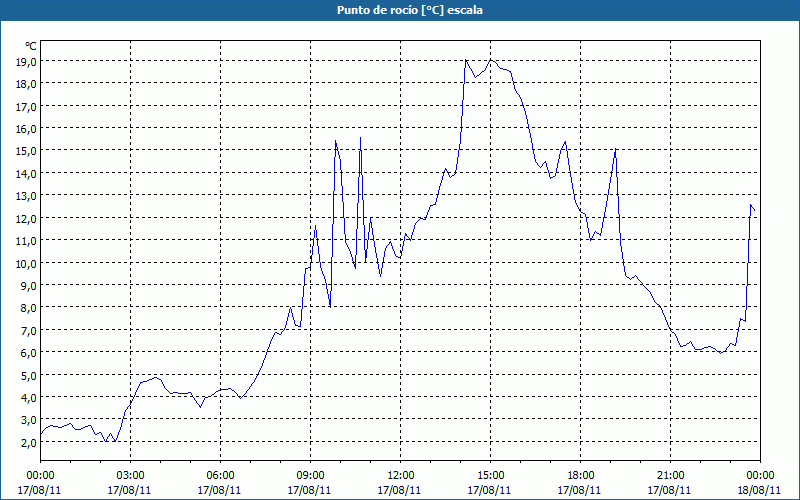
Task: Click the 06:00 time label
Action: point(220,476)
